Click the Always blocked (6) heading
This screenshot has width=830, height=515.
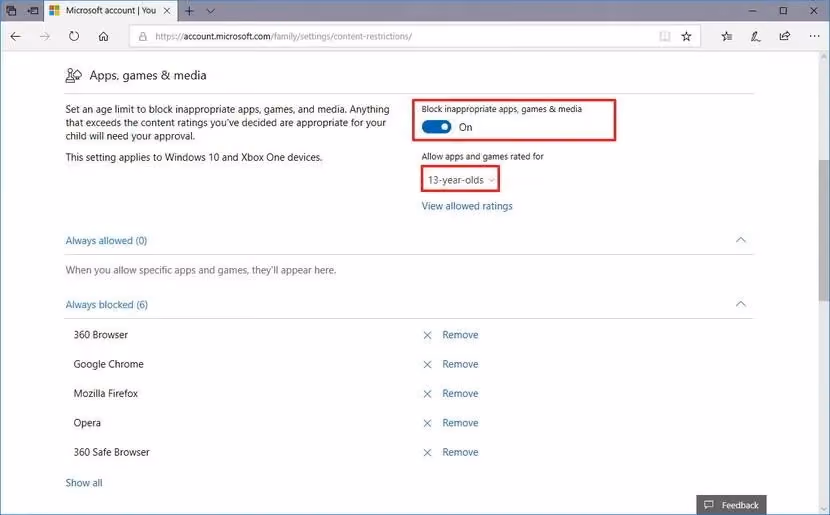click(x=107, y=305)
